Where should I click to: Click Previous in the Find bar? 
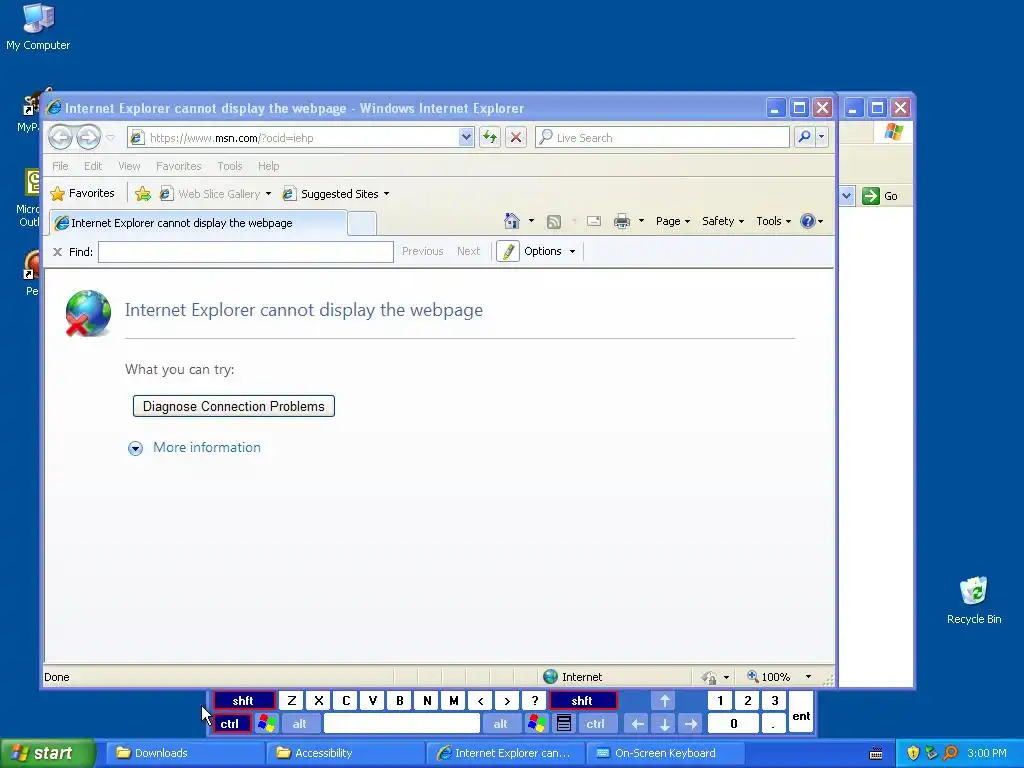(x=423, y=251)
